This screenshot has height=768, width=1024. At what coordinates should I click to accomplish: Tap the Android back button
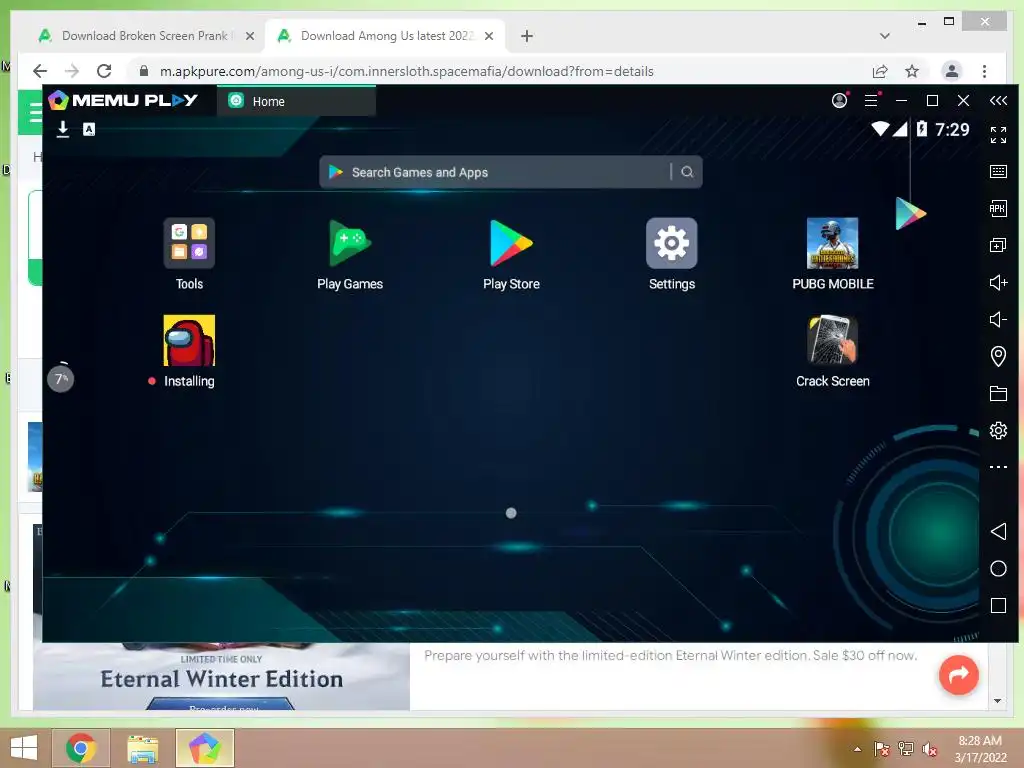tap(998, 532)
